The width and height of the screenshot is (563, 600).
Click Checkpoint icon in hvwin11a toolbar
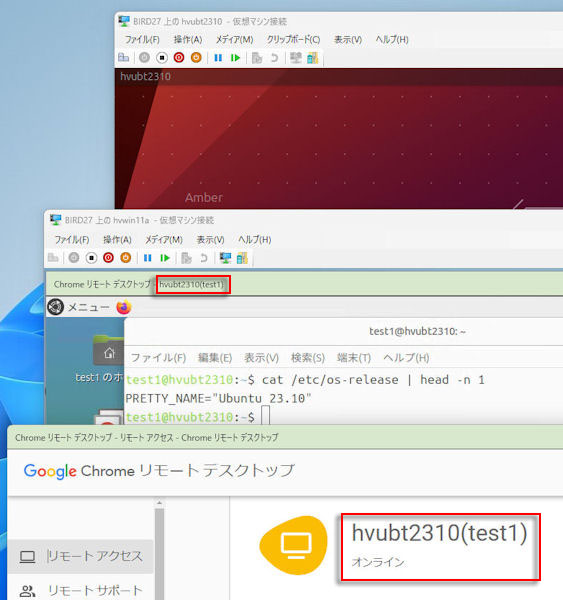(x=186, y=258)
